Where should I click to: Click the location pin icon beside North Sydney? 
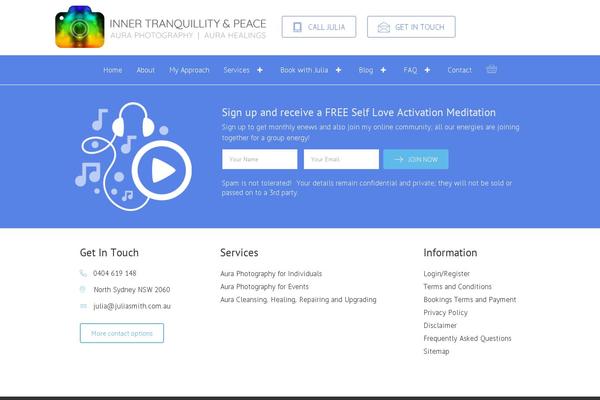83,289
